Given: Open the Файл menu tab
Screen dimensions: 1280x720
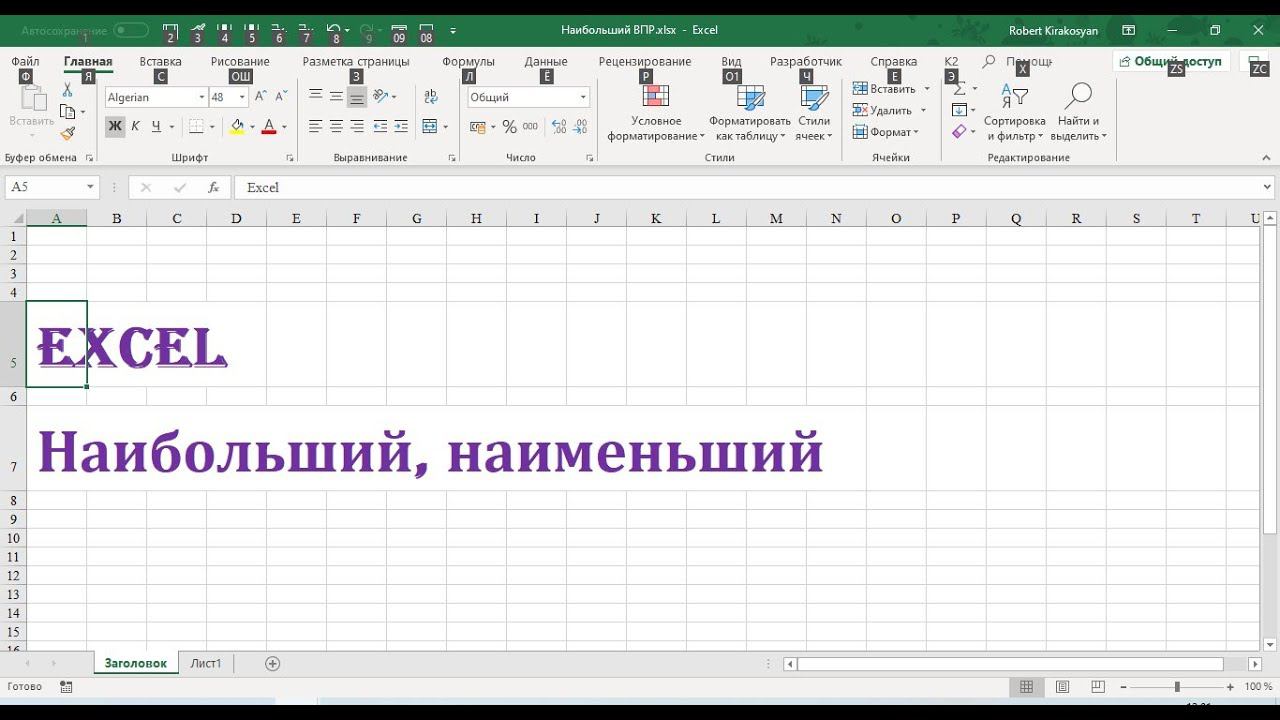Looking at the screenshot, I should [26, 61].
